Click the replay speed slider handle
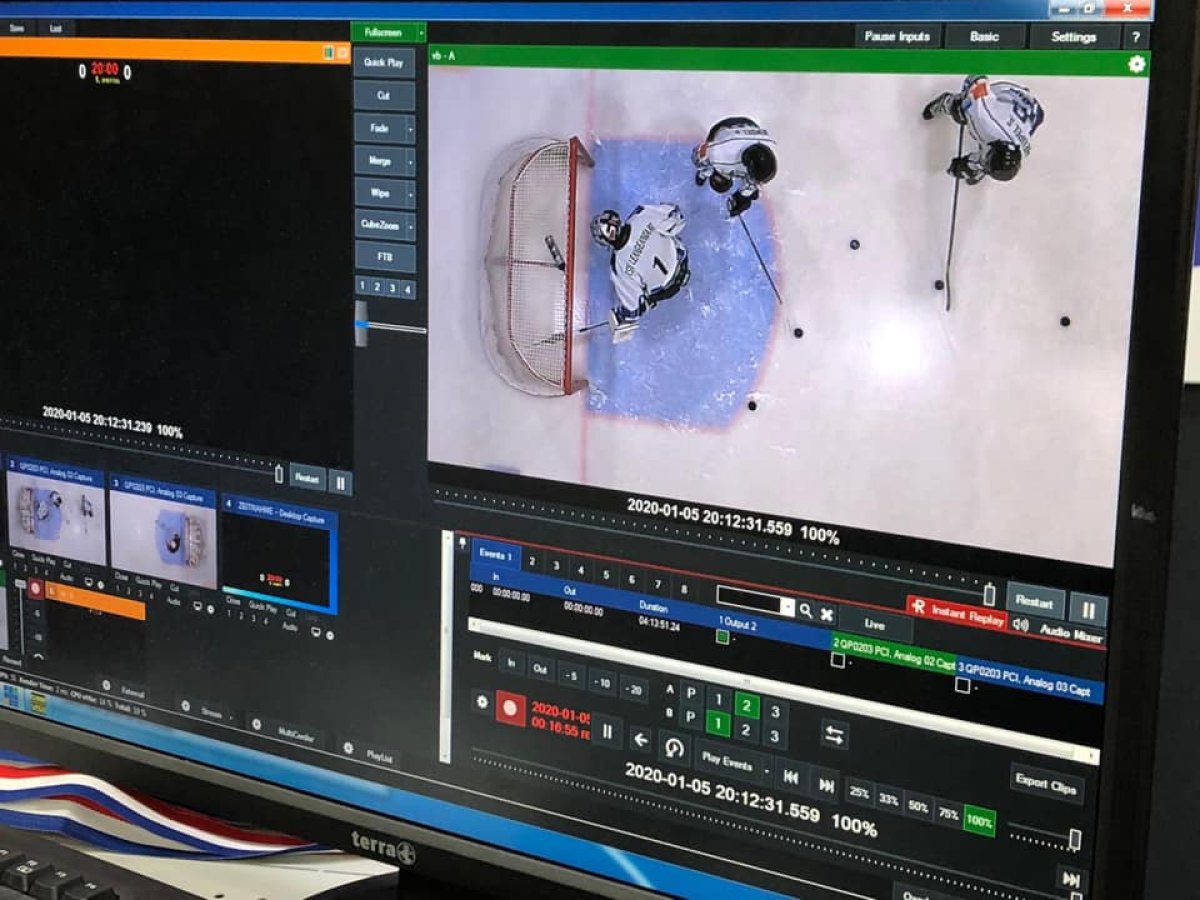 [1075, 838]
